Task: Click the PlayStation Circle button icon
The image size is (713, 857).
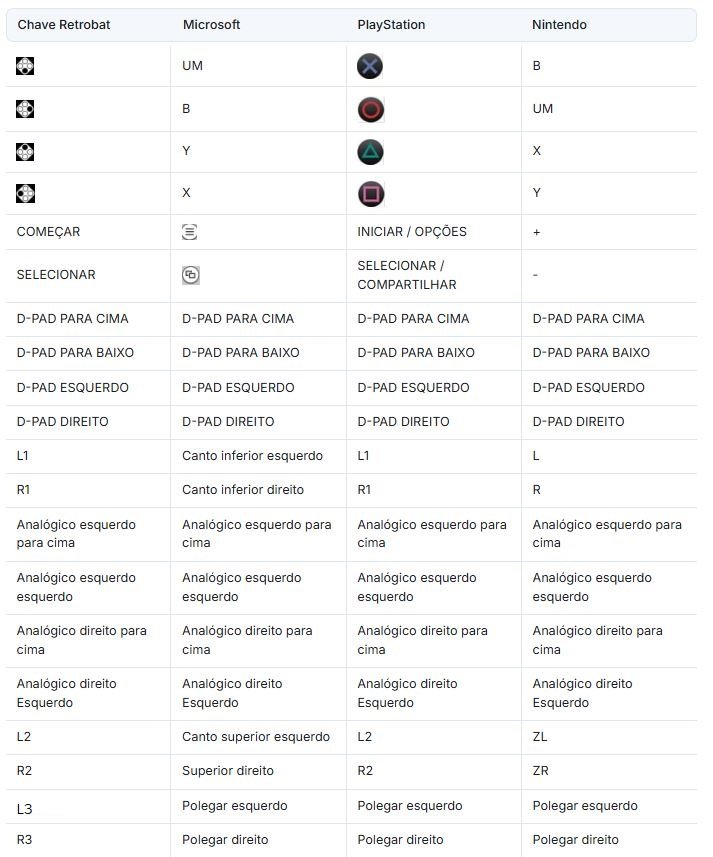Action: coord(370,109)
